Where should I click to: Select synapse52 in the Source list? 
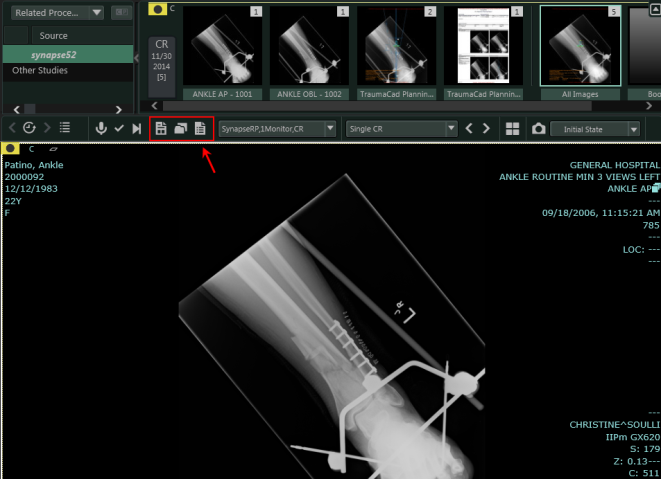click(53, 54)
